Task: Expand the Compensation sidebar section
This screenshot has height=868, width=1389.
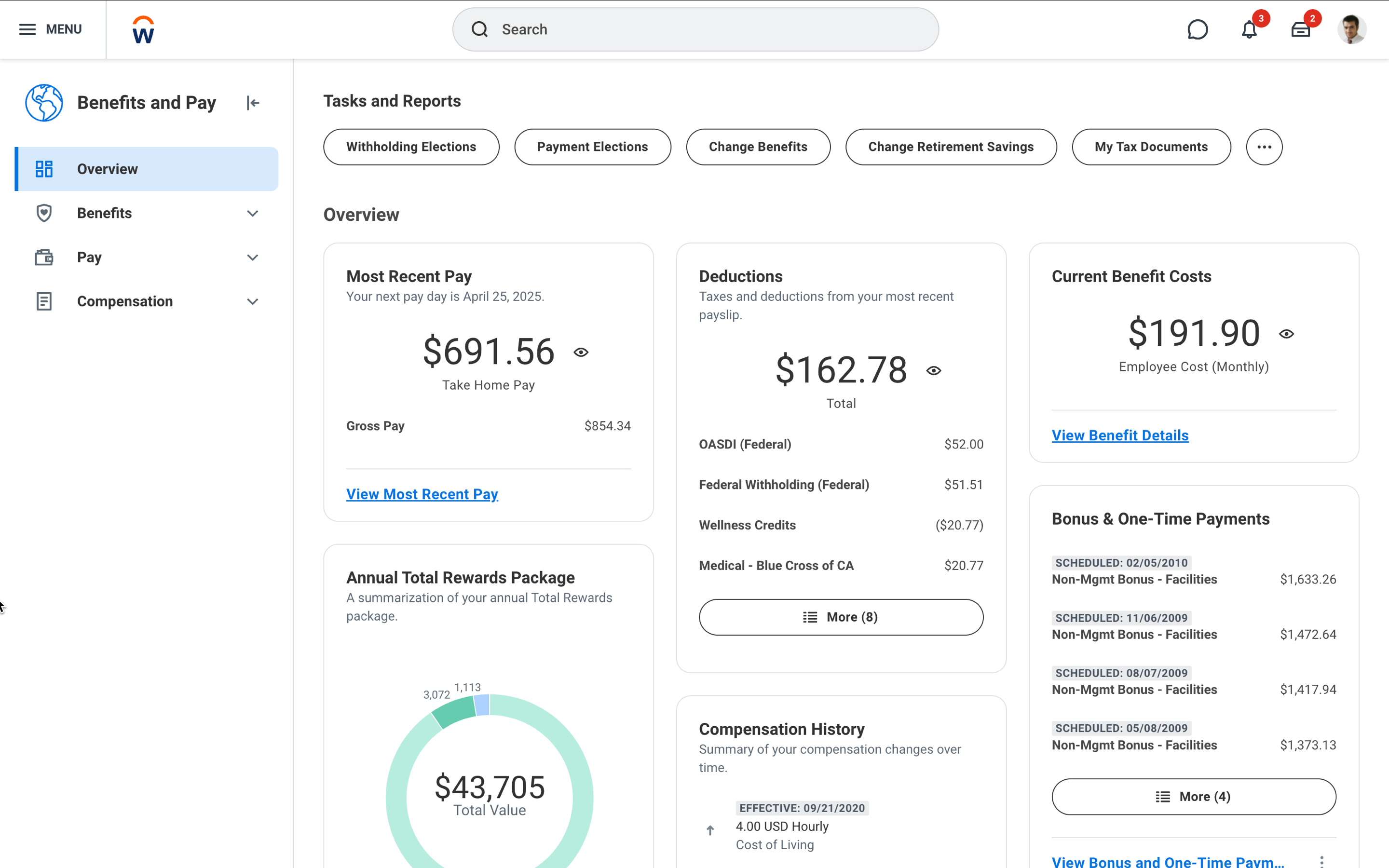Action: pos(253,301)
